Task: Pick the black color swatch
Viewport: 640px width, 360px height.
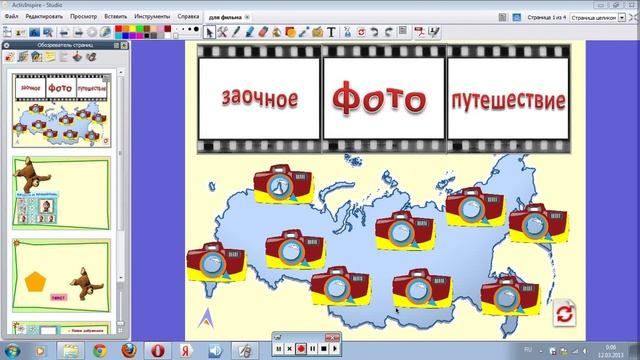Action: click(147, 36)
